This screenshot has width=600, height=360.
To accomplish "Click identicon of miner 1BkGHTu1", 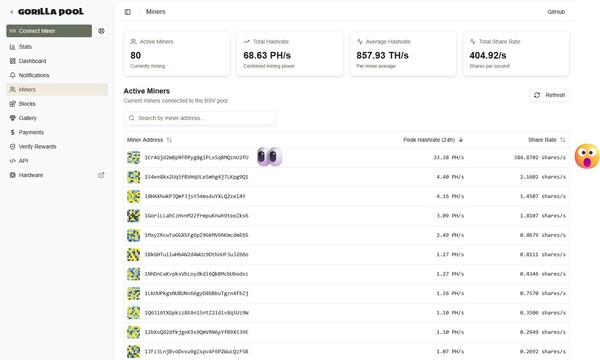I will click(x=134, y=254).
